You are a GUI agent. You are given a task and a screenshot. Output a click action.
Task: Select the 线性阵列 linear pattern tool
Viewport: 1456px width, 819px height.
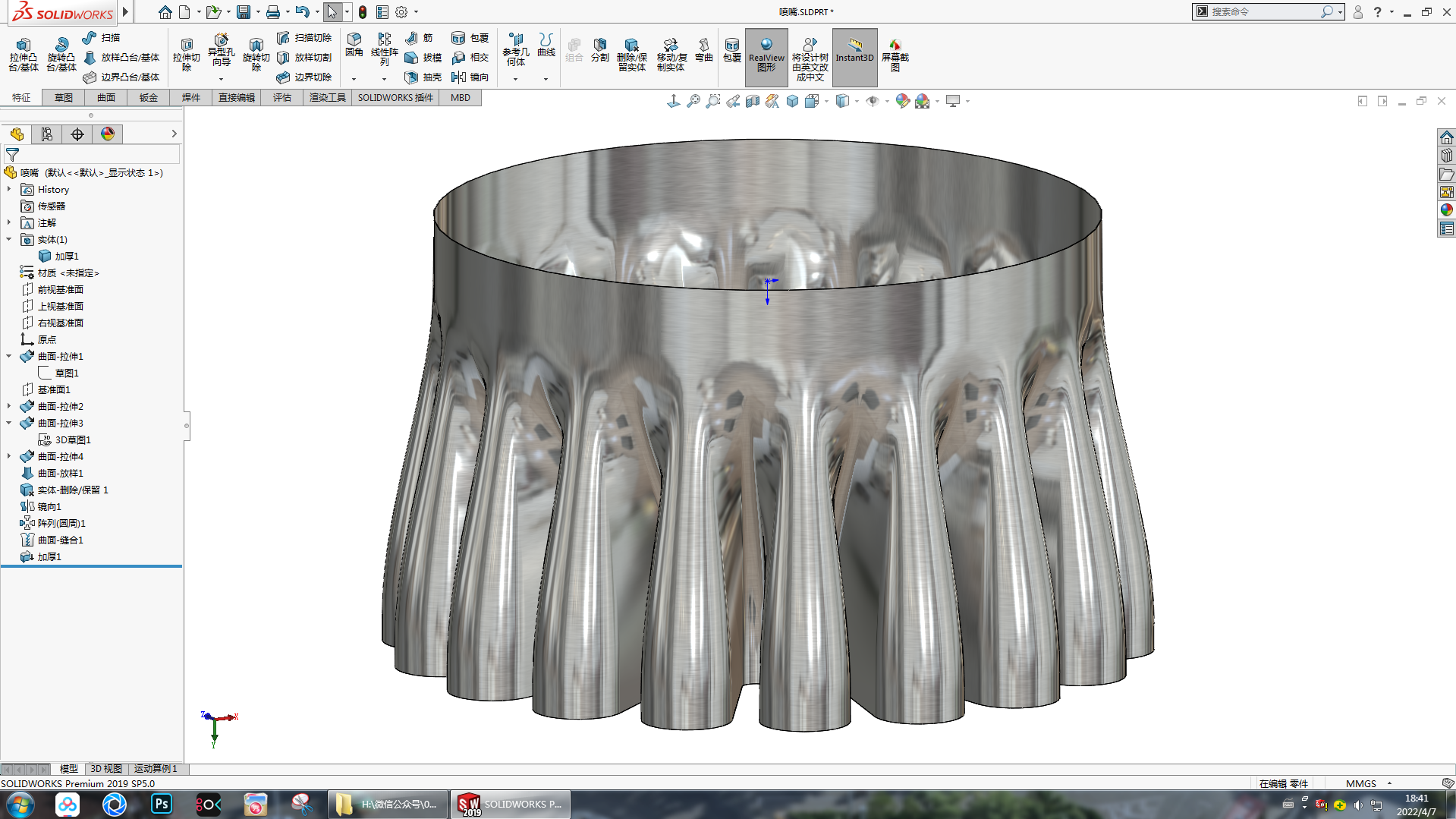(385, 49)
